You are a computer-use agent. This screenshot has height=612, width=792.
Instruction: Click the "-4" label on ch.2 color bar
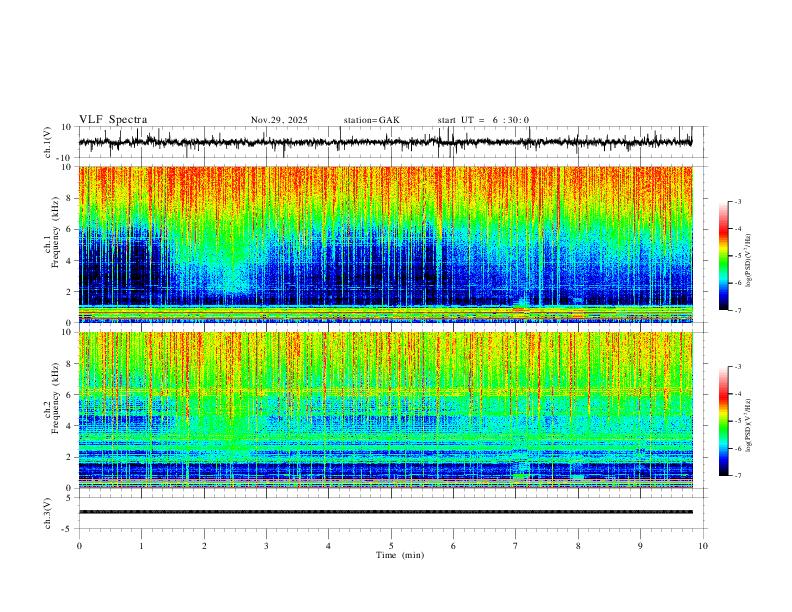pyautogui.click(x=737, y=394)
